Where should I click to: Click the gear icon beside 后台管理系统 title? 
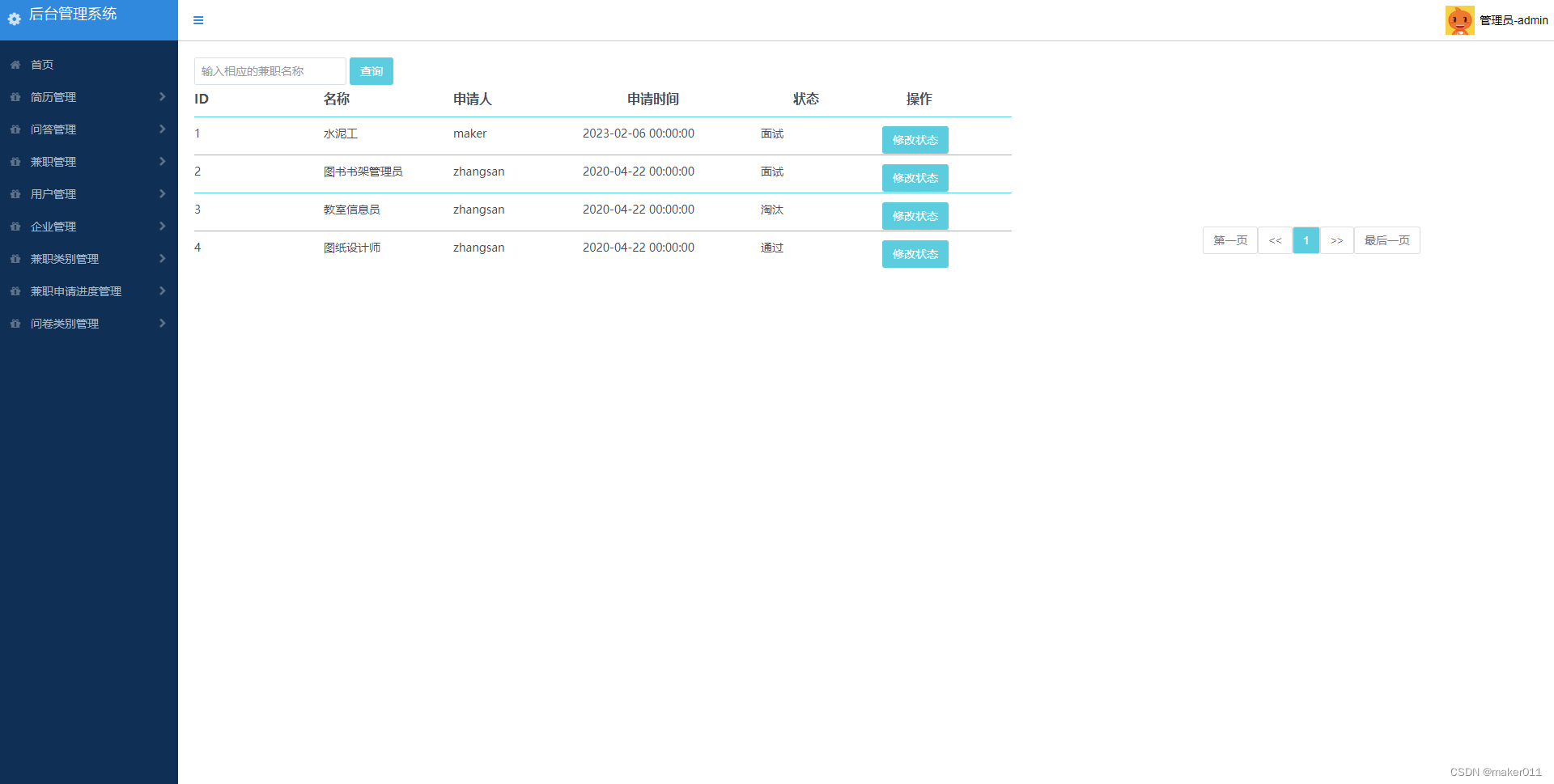click(13, 19)
